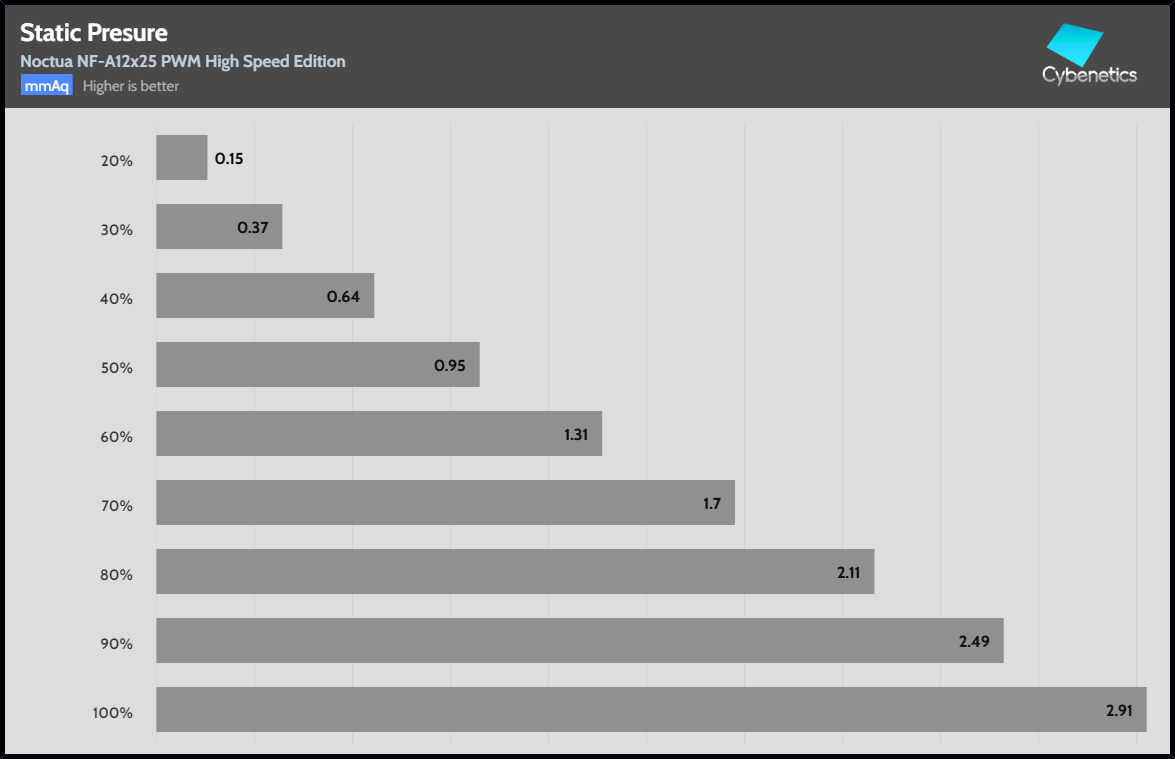
Task: Click the short 20% bar
Action: [182, 158]
